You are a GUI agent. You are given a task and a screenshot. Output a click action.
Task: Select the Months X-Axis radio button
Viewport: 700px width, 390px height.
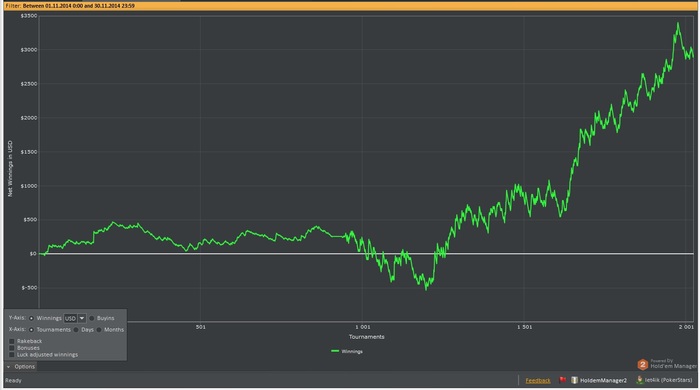[99, 330]
